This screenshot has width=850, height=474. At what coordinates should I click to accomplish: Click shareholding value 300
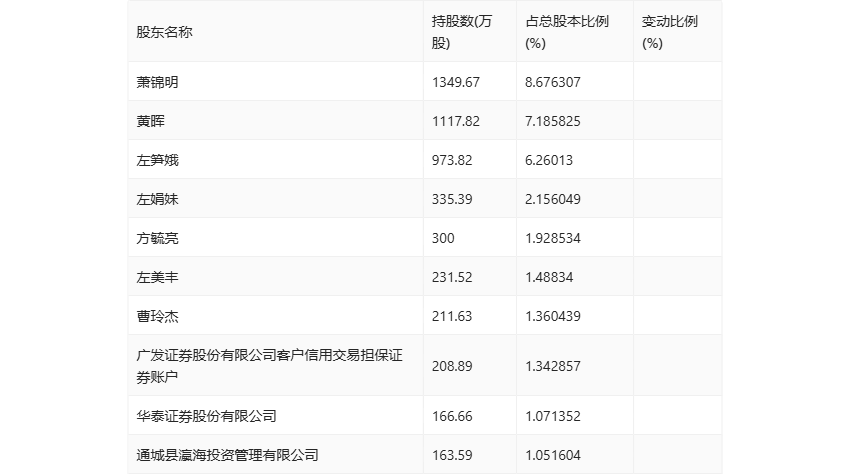click(x=443, y=238)
